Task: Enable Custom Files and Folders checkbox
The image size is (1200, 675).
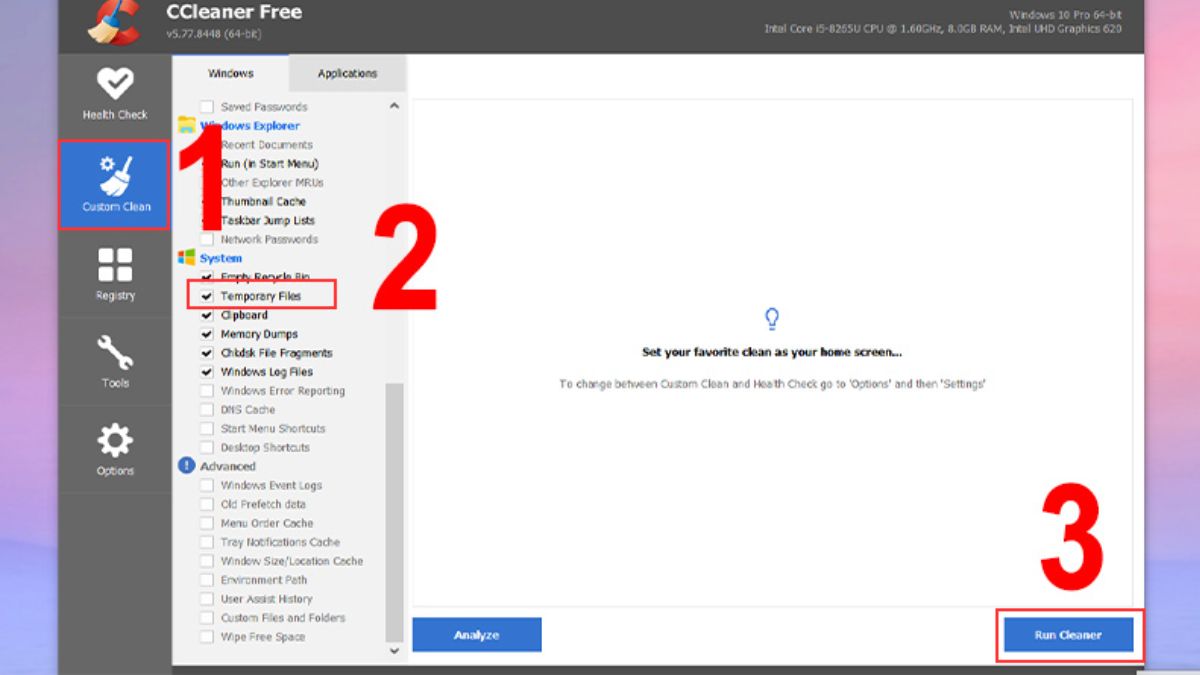Action: click(x=207, y=618)
